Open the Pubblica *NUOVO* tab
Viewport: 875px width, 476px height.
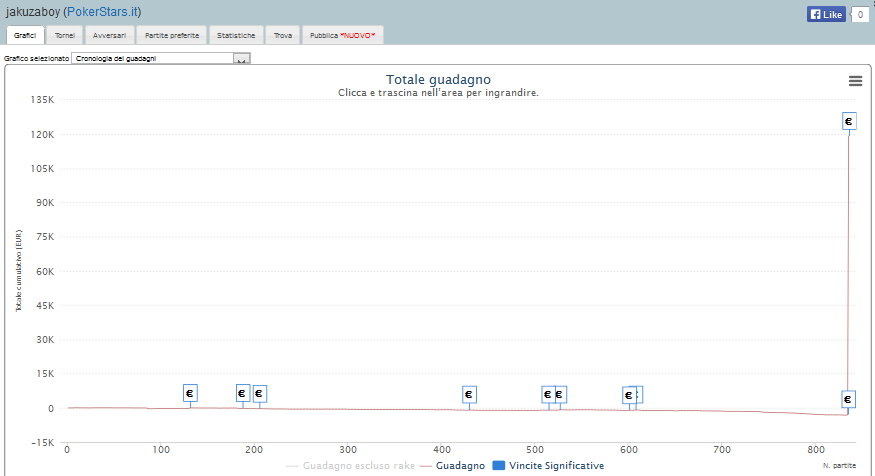342,35
